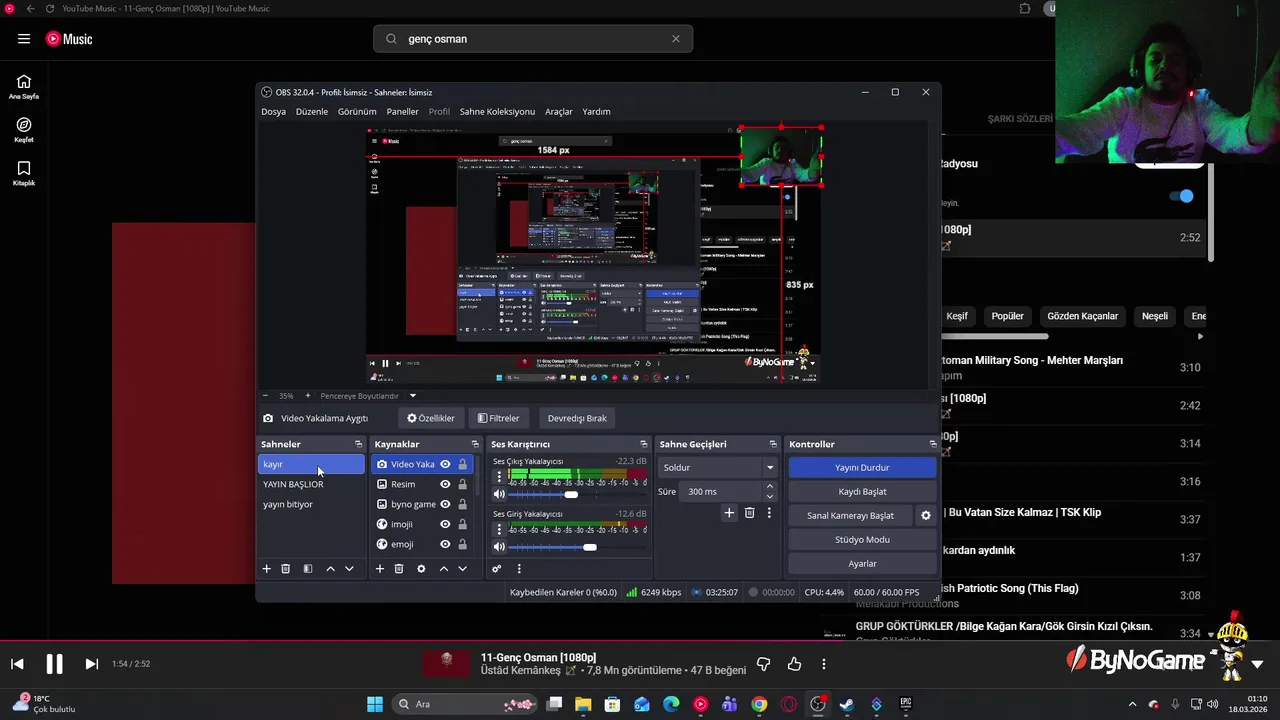This screenshot has width=1280, height=720.
Task: Open the Düzenle menu
Action: [312, 111]
